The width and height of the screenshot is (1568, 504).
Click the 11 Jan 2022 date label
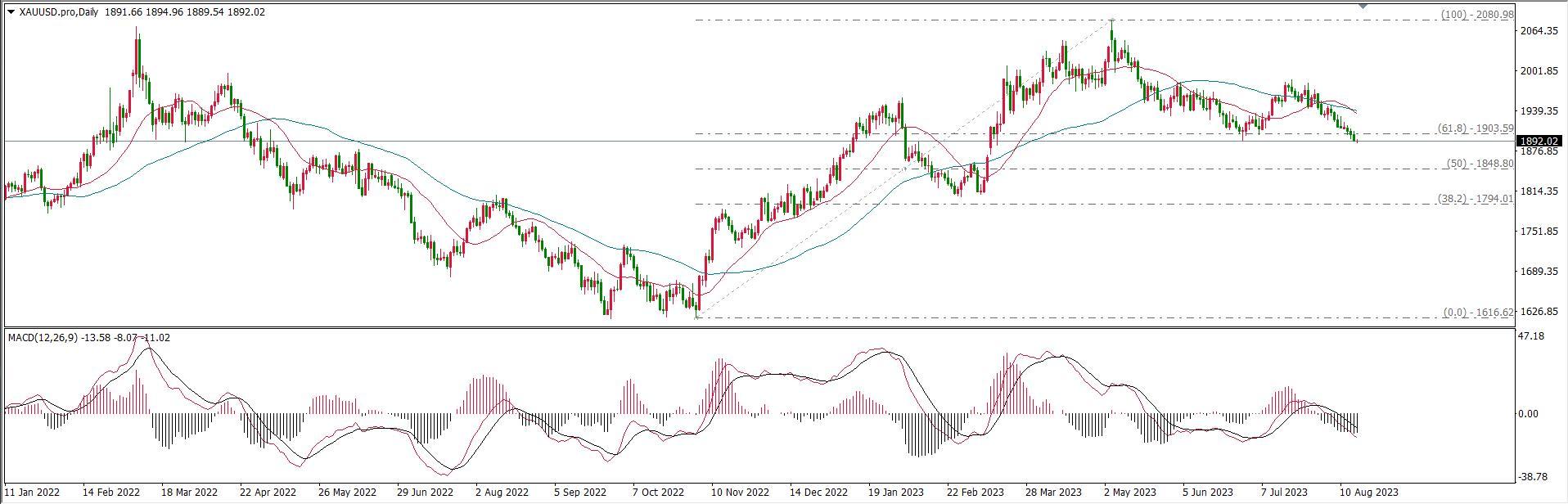[32, 493]
